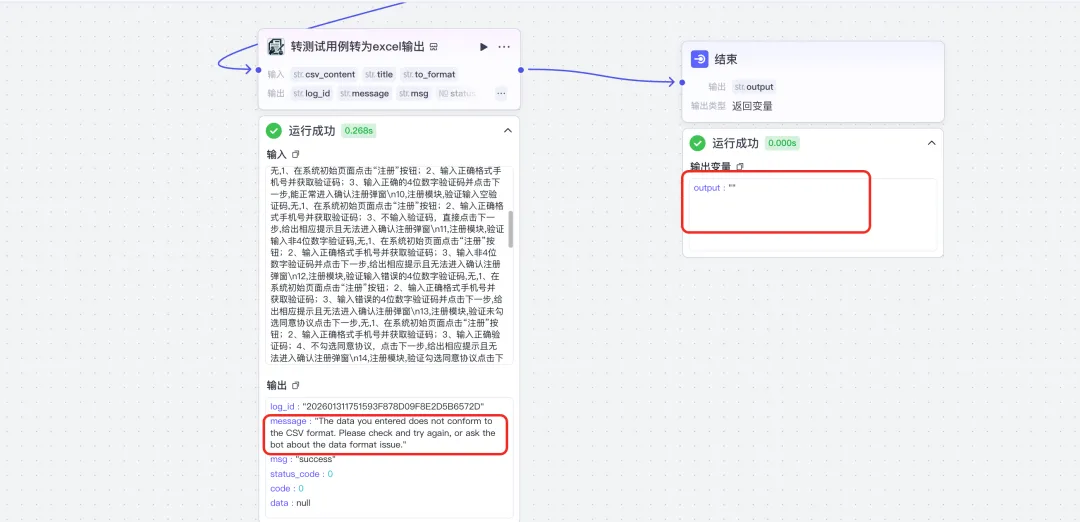Collapse the 结束 node run result panel
This screenshot has width=1080, height=522.
(931, 143)
